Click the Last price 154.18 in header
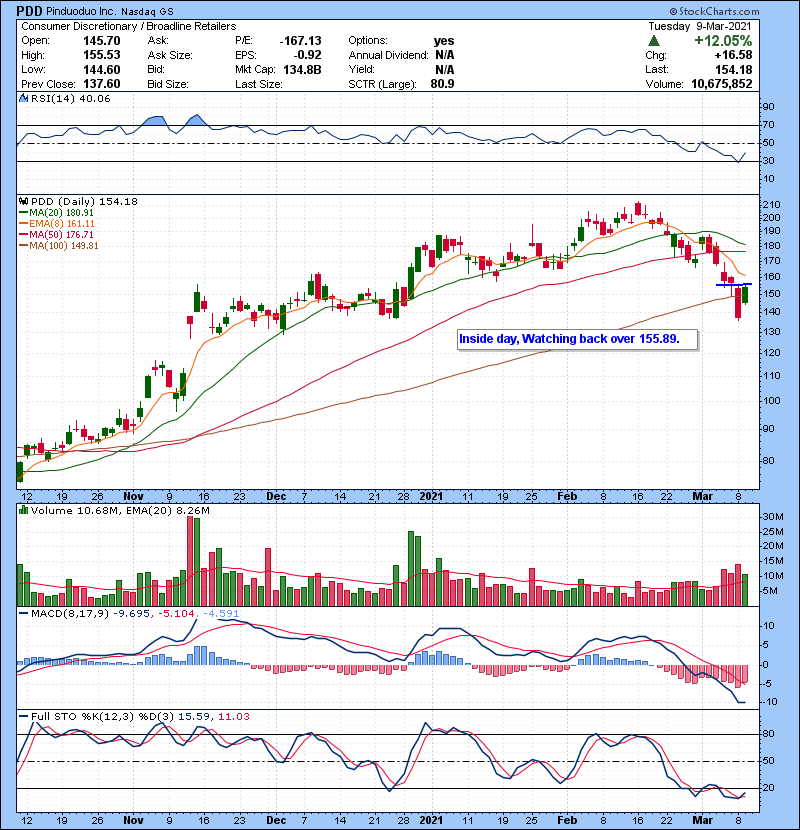The width and height of the screenshot is (800, 830). coord(733,70)
